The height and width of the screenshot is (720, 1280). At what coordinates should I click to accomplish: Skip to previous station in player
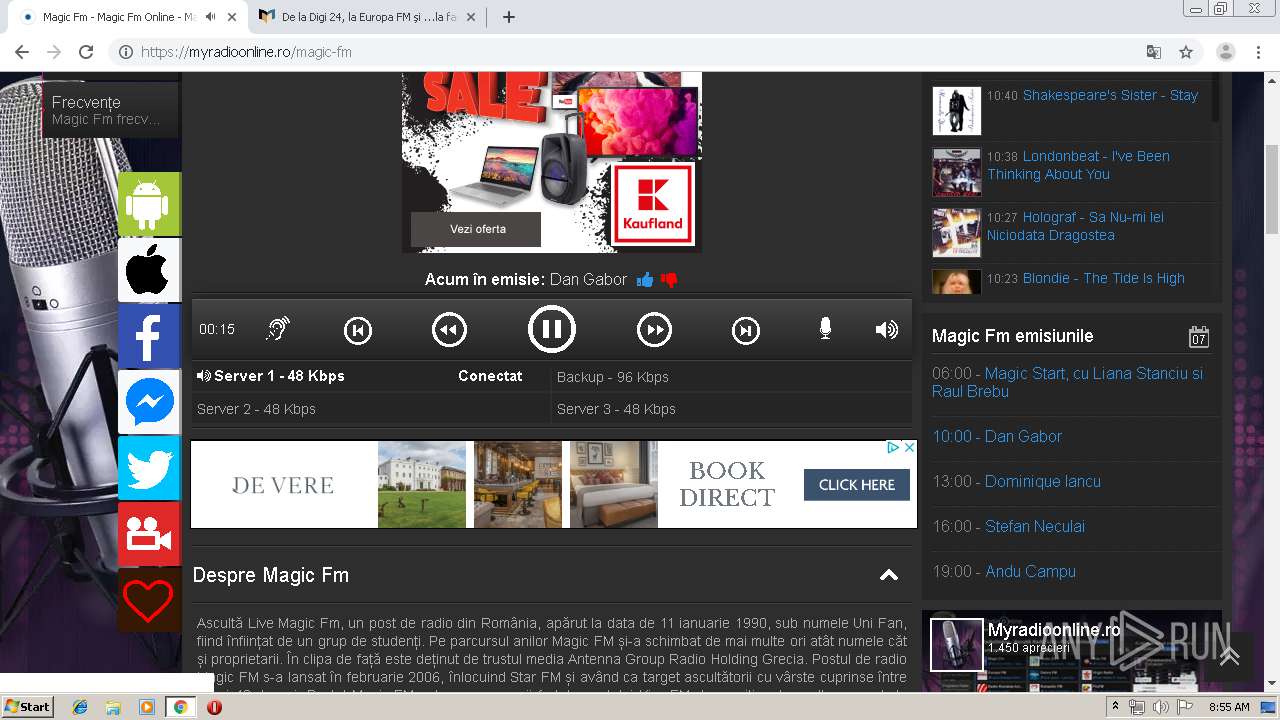tap(358, 330)
